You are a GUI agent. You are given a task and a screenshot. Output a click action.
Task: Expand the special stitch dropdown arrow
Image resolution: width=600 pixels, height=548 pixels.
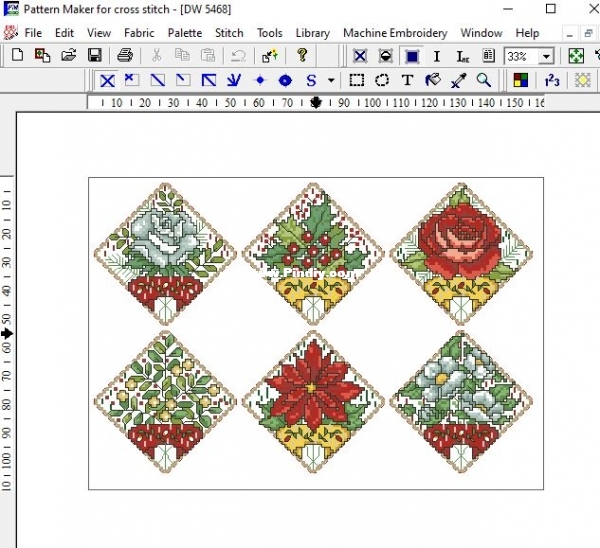tap(332, 80)
